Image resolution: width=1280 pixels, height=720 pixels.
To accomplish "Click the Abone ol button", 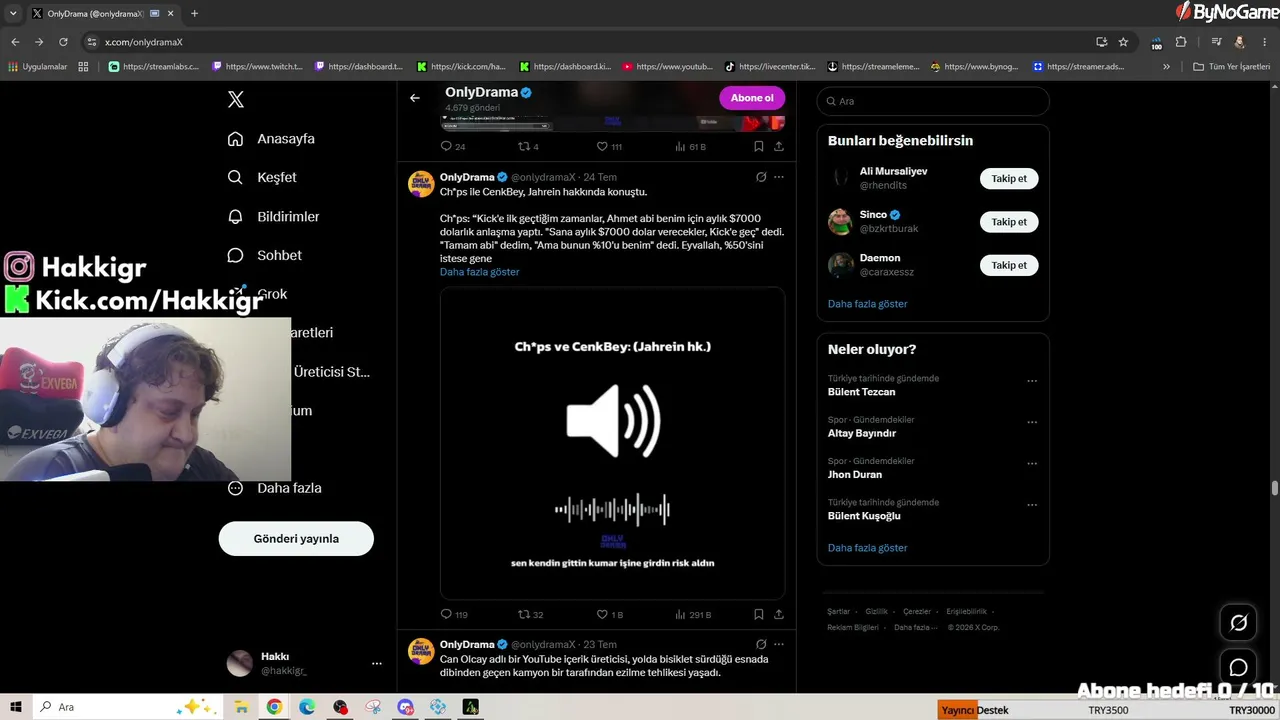I will [752, 98].
